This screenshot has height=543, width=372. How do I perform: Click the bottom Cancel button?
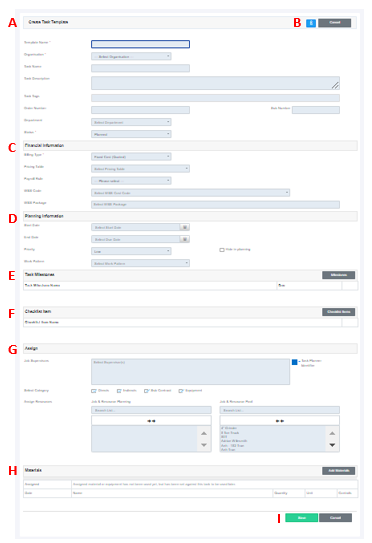335,518
